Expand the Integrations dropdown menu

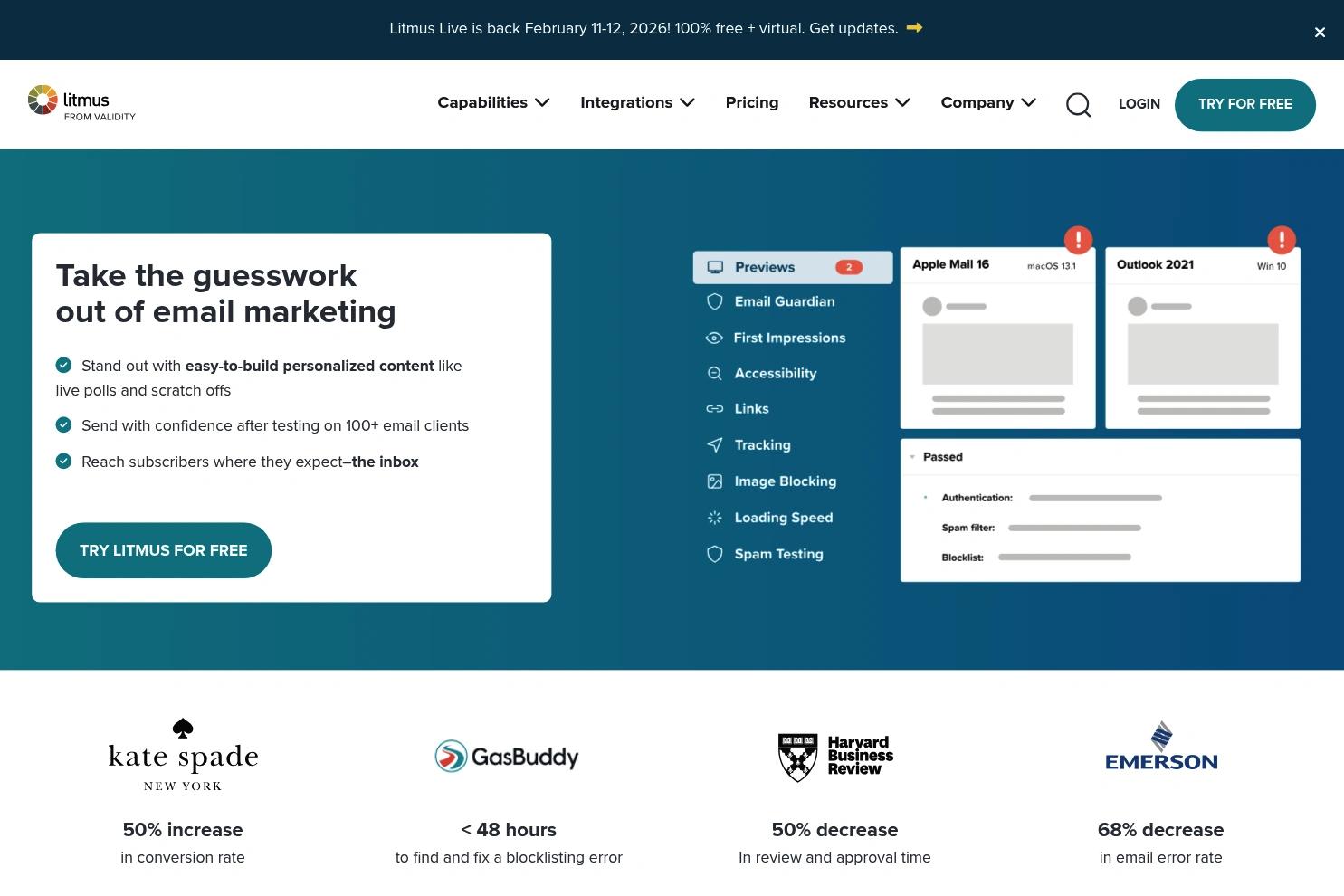click(x=637, y=102)
